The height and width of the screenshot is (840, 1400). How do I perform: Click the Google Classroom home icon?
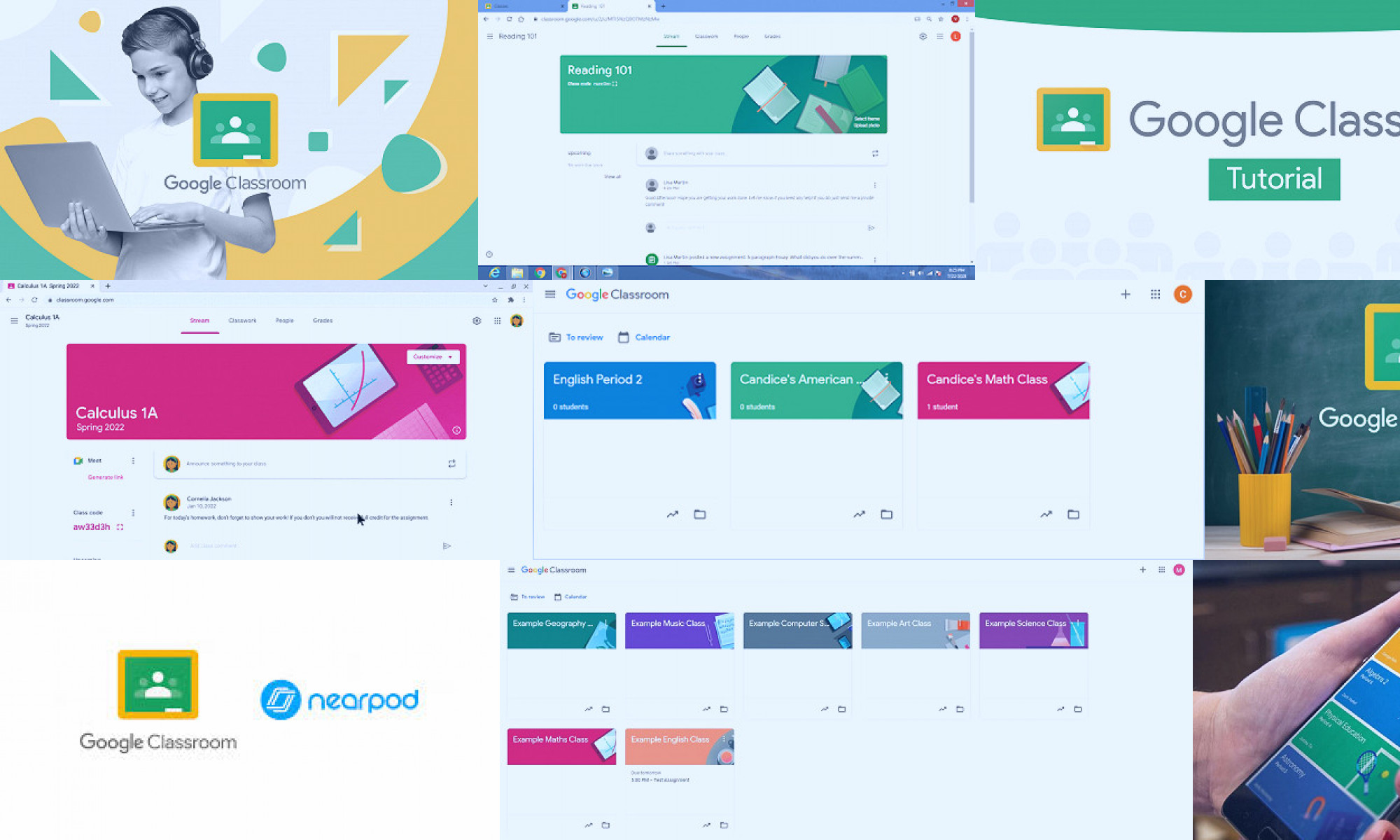[615, 294]
